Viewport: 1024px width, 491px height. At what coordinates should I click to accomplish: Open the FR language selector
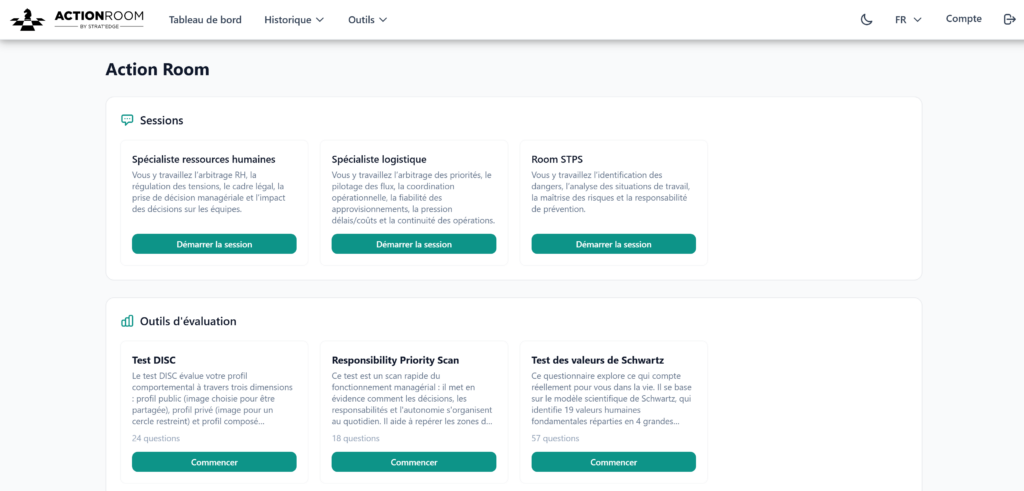pos(908,19)
